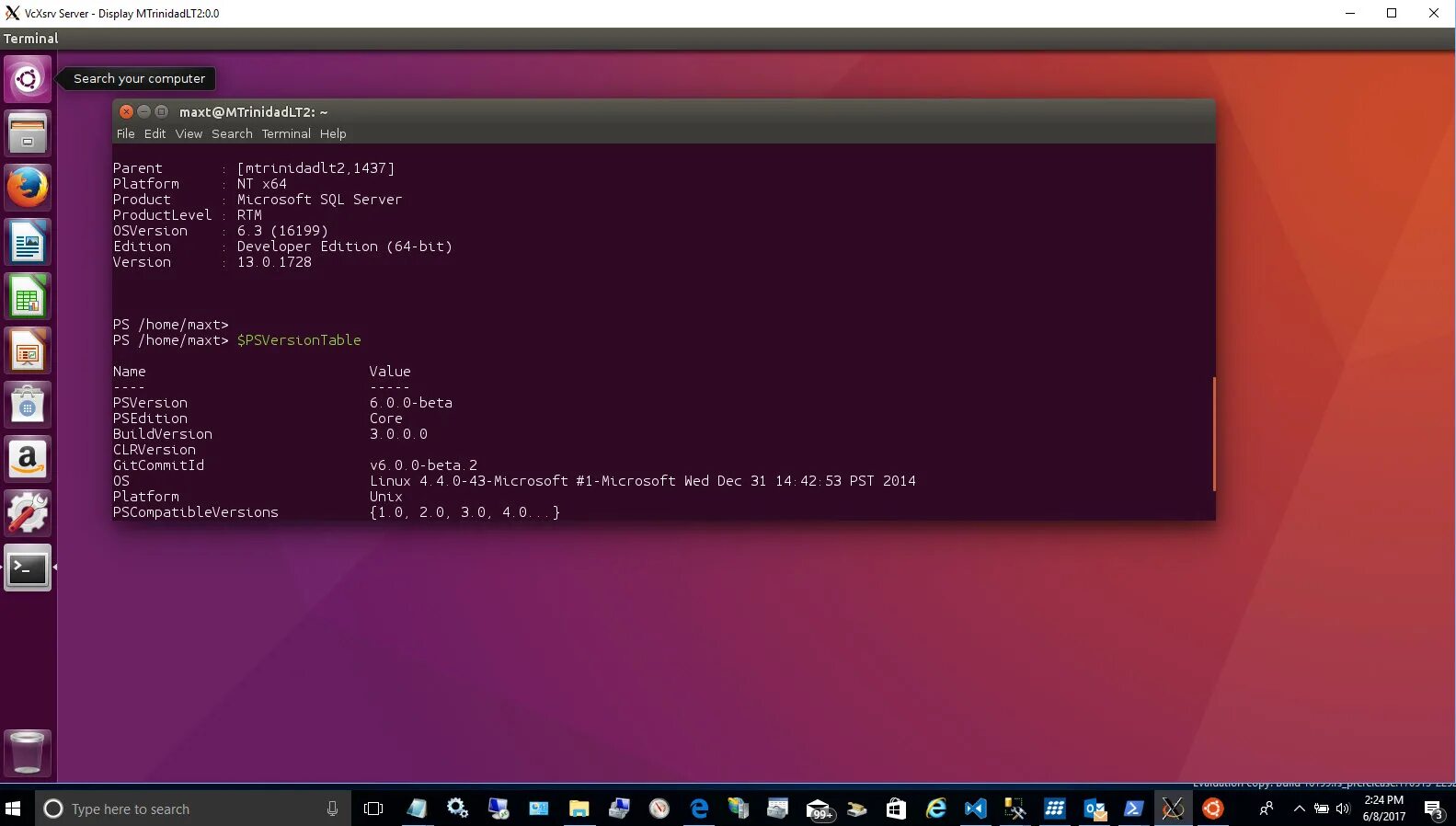
Task: Open Microsoft Store on taskbar
Action: (x=896, y=809)
